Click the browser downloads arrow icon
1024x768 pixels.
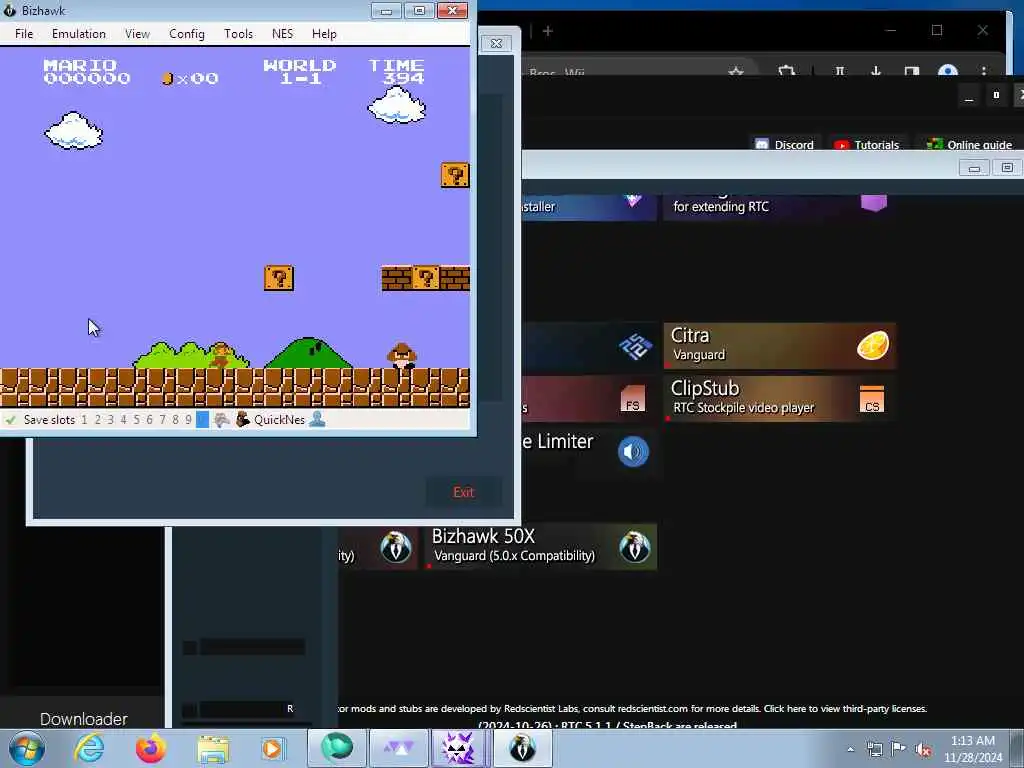pos(876,71)
